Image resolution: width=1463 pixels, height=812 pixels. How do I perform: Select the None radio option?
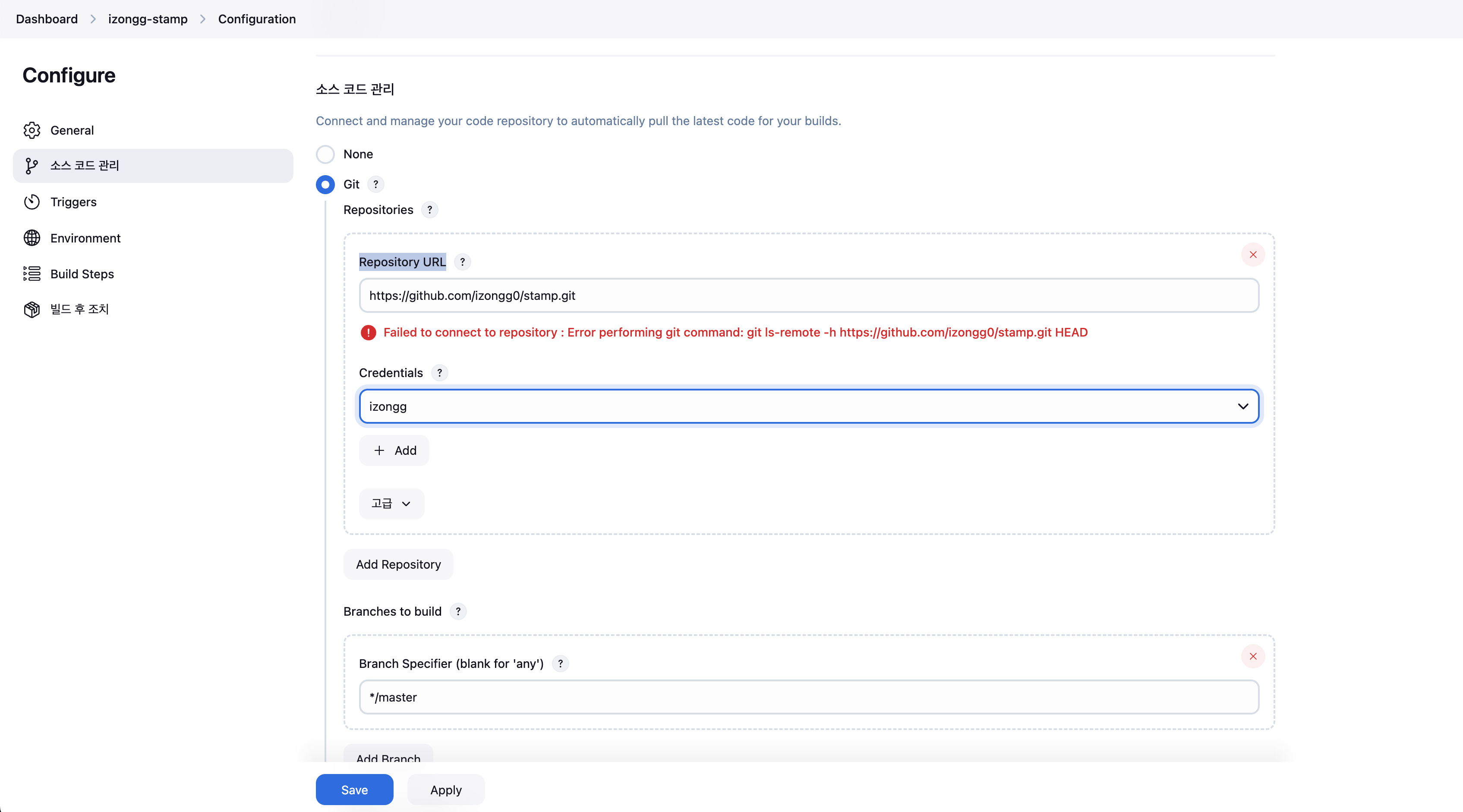pos(325,154)
